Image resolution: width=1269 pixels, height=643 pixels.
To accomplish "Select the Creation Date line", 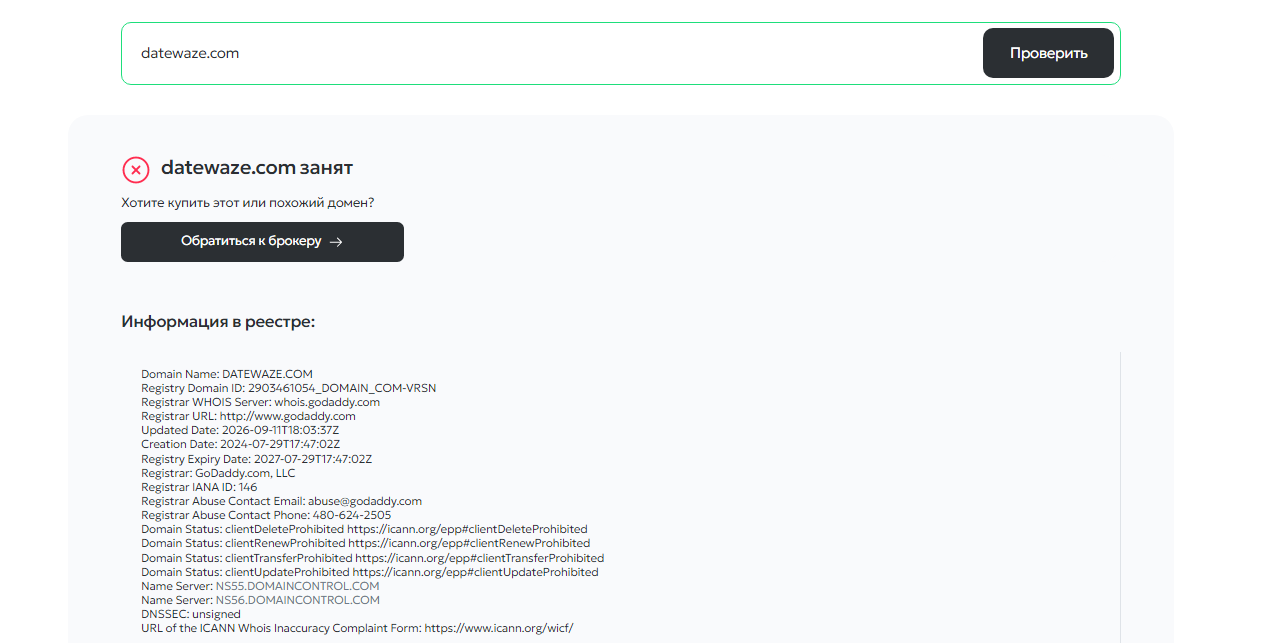I will click(x=241, y=444).
